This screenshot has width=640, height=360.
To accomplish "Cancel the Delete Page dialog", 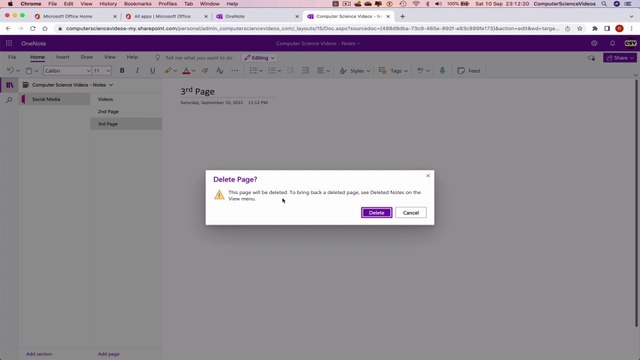I will click(411, 213).
